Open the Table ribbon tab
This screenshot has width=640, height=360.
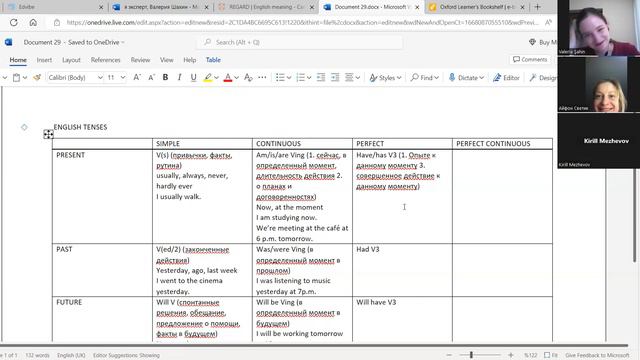[x=213, y=60]
